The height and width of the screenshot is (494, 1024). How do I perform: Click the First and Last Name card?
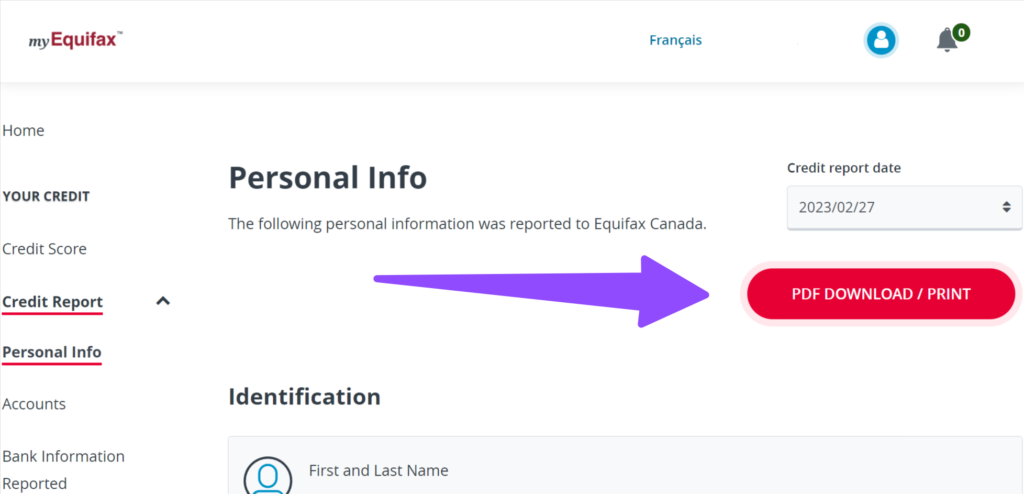click(626, 465)
